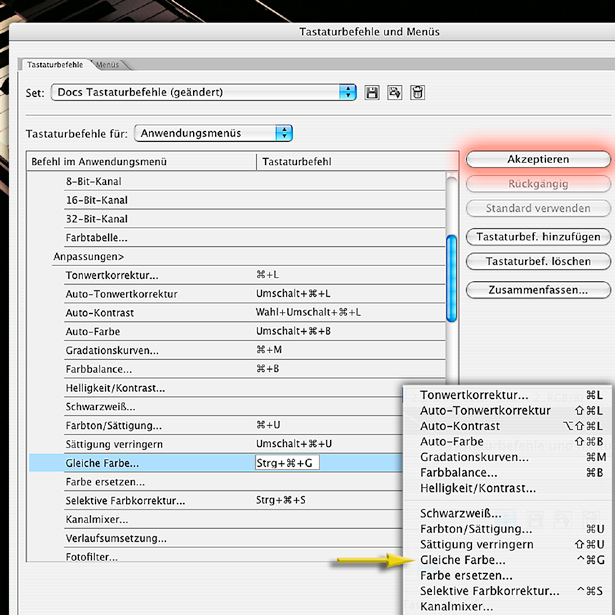
Task: Select the Tastaturbefehle tab
Action: (55, 65)
